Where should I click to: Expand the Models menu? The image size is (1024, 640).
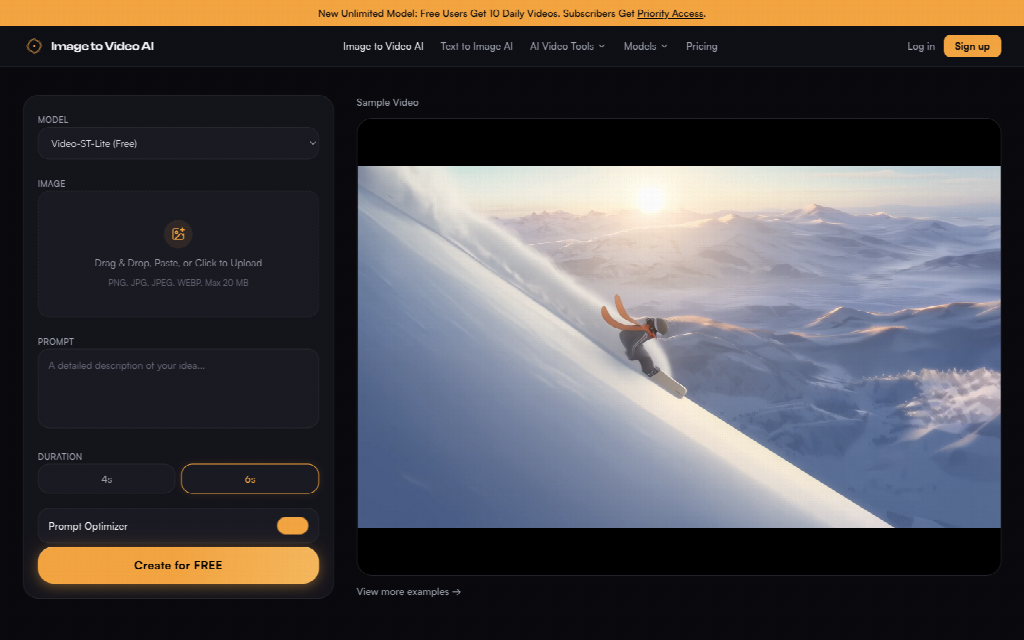[645, 46]
